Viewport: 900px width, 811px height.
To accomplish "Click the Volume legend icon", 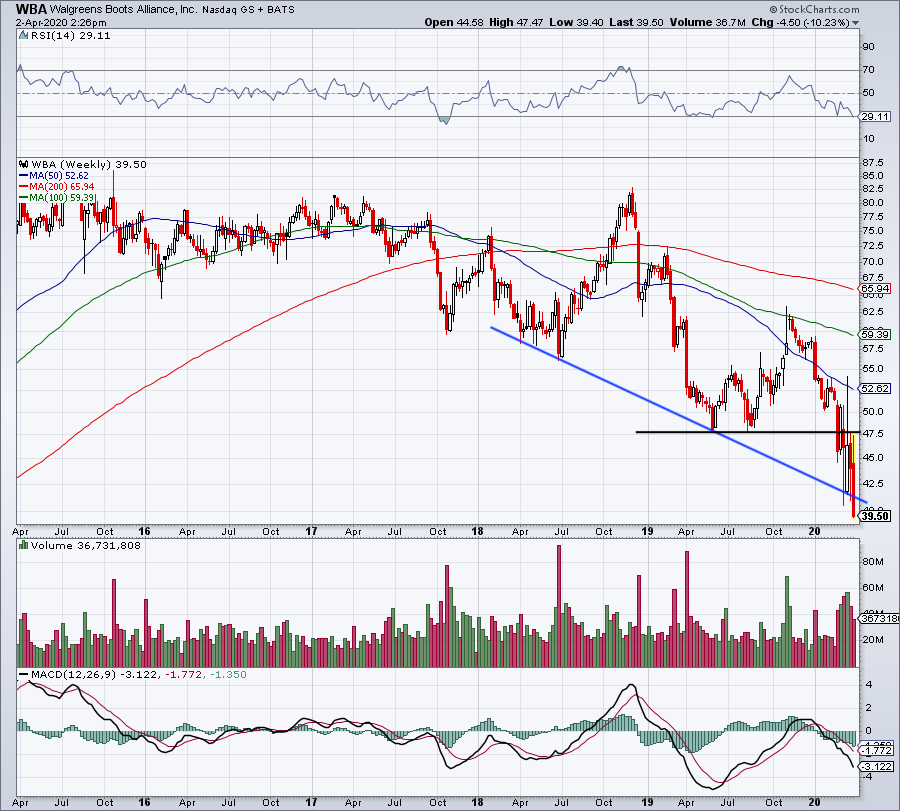I will (x=24, y=545).
